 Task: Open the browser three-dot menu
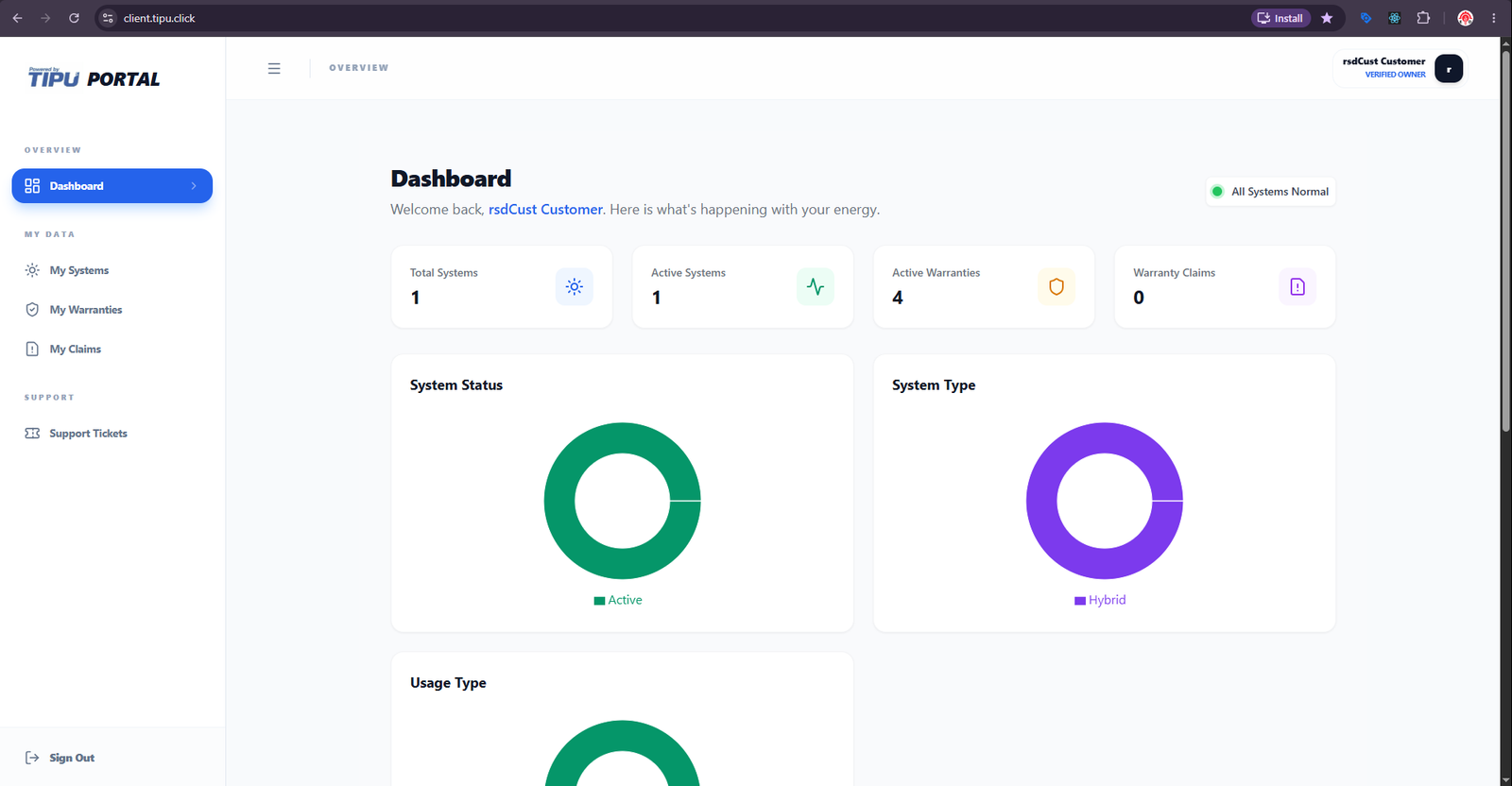click(1494, 18)
